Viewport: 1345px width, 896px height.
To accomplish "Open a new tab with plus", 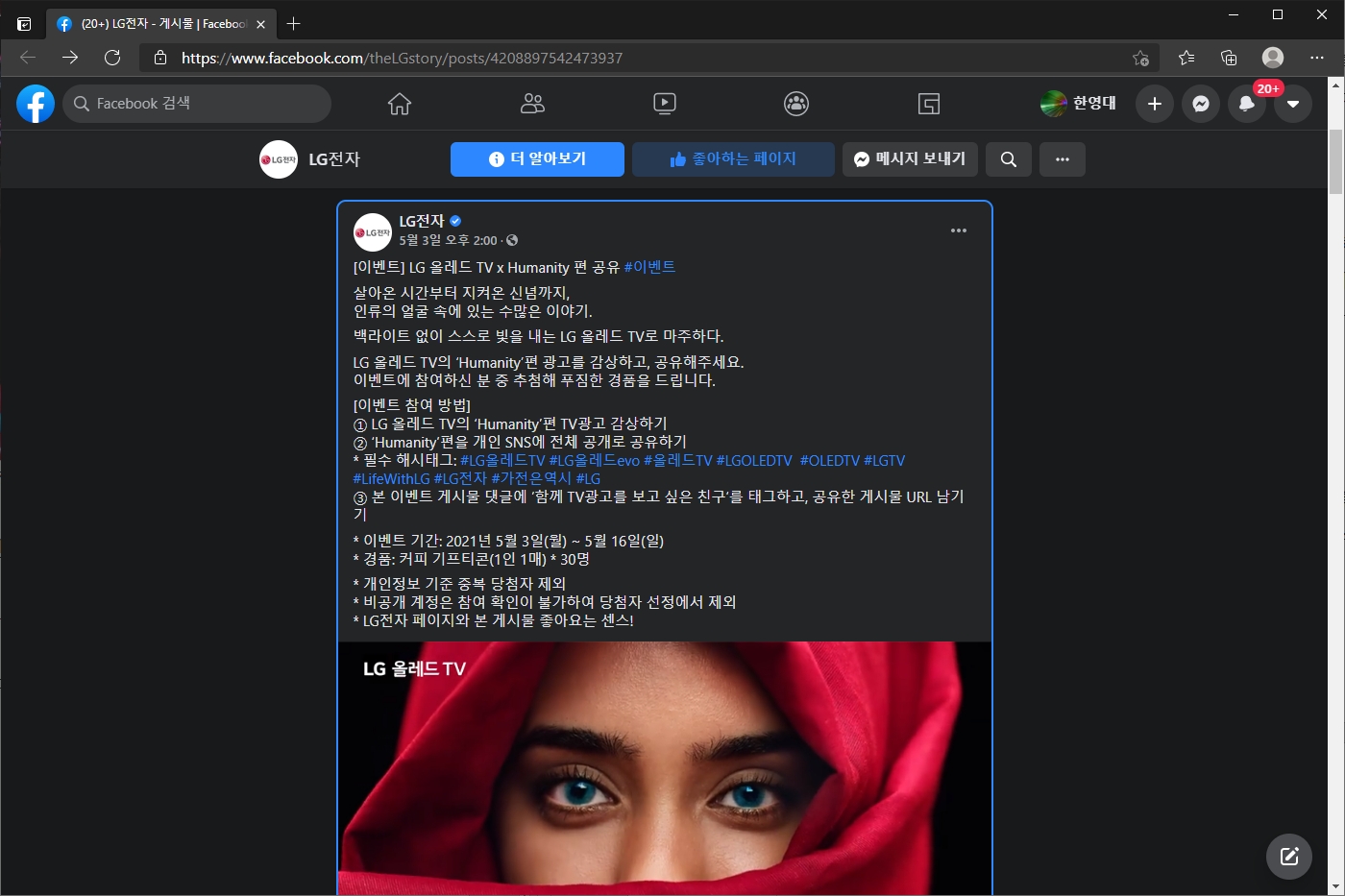I will coord(294,24).
